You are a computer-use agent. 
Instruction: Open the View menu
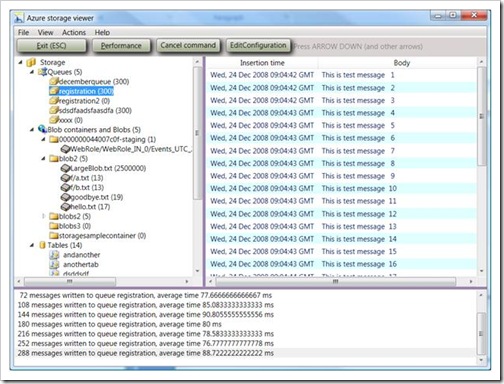coord(45,32)
